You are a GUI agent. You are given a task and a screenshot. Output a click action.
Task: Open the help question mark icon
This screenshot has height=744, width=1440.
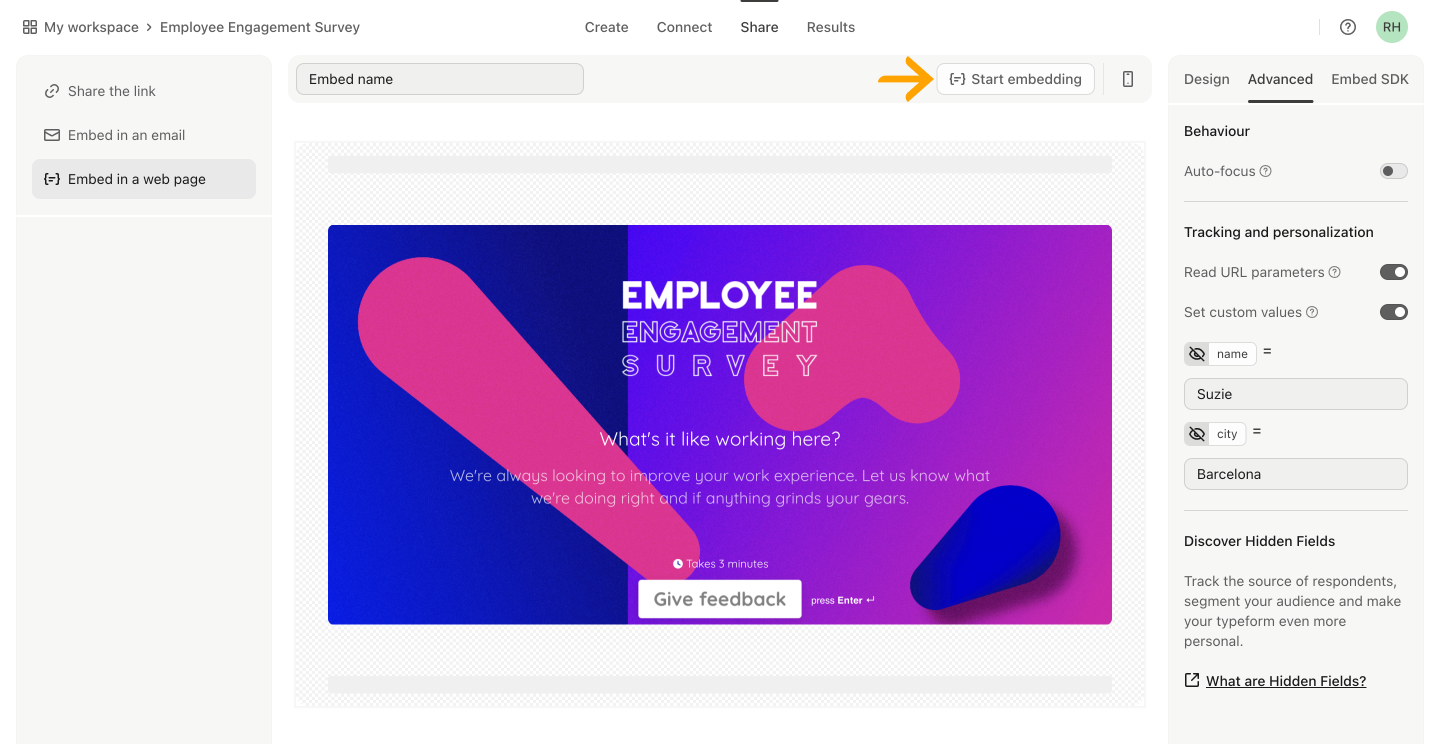pyautogui.click(x=1348, y=27)
